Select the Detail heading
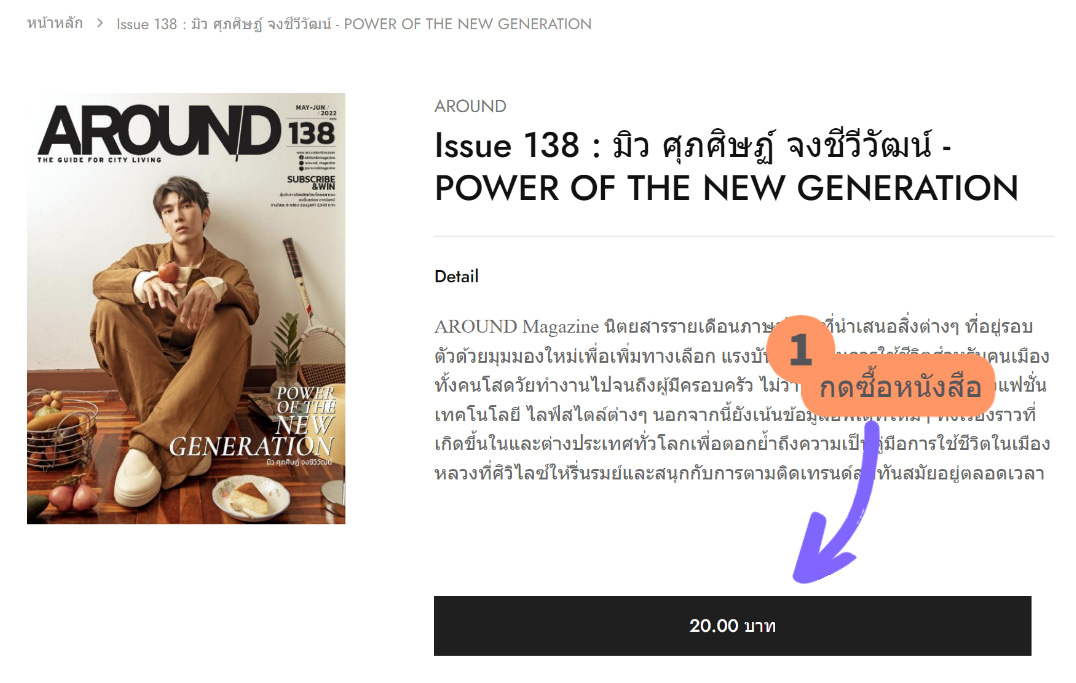This screenshot has height=683, width=1076. point(456,277)
